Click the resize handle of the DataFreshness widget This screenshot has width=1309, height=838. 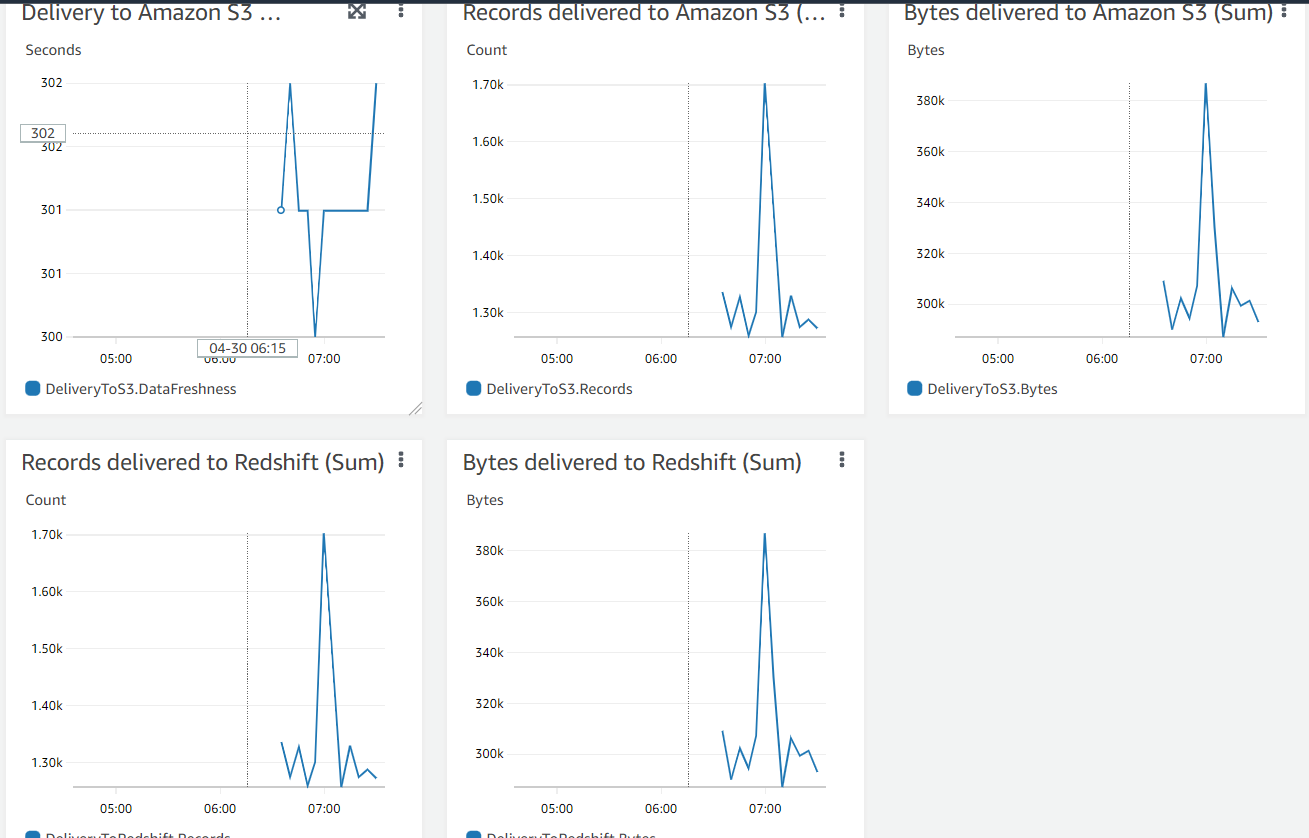pyautogui.click(x=415, y=407)
